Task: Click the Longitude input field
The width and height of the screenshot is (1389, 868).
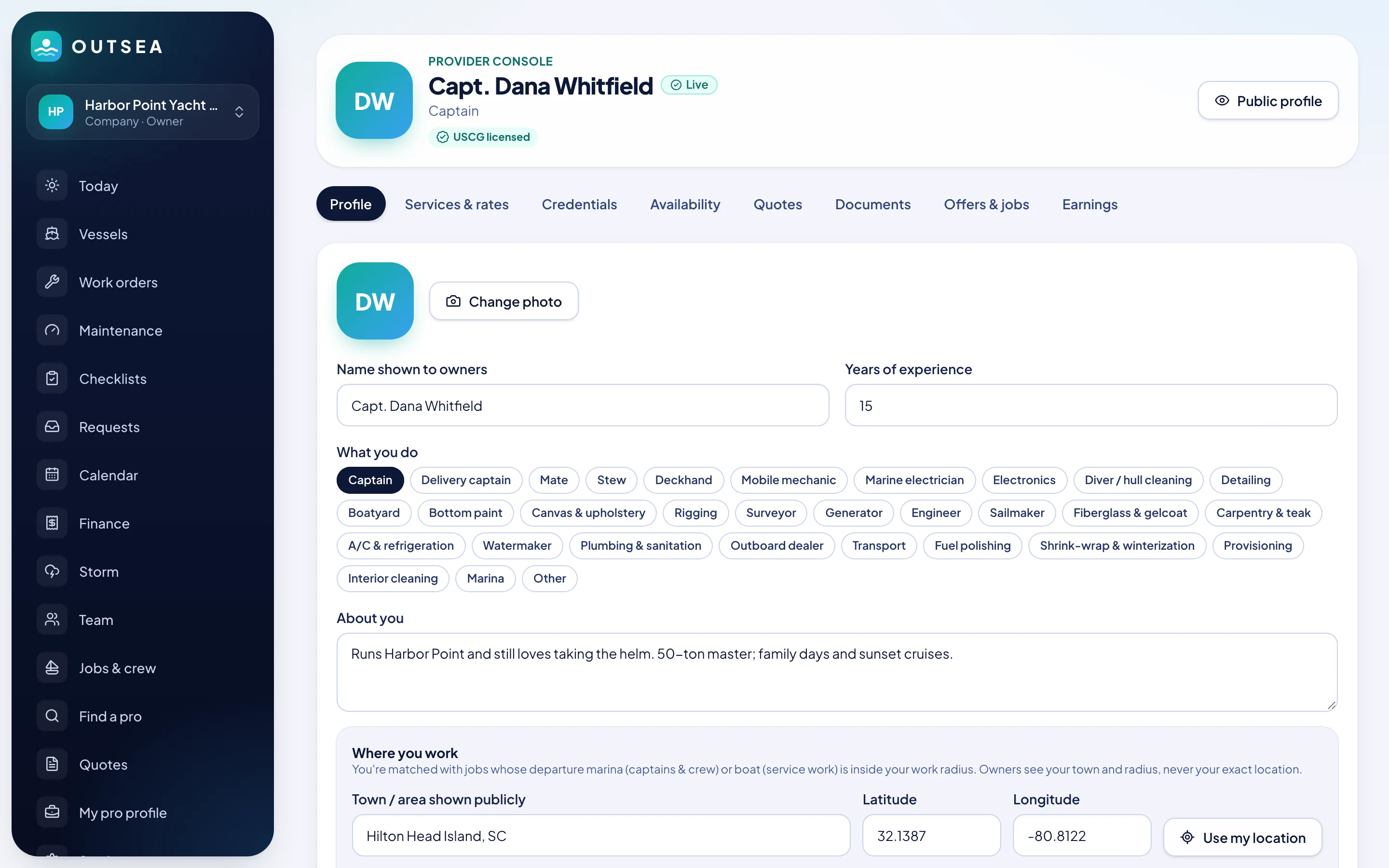Action: coord(1081,835)
